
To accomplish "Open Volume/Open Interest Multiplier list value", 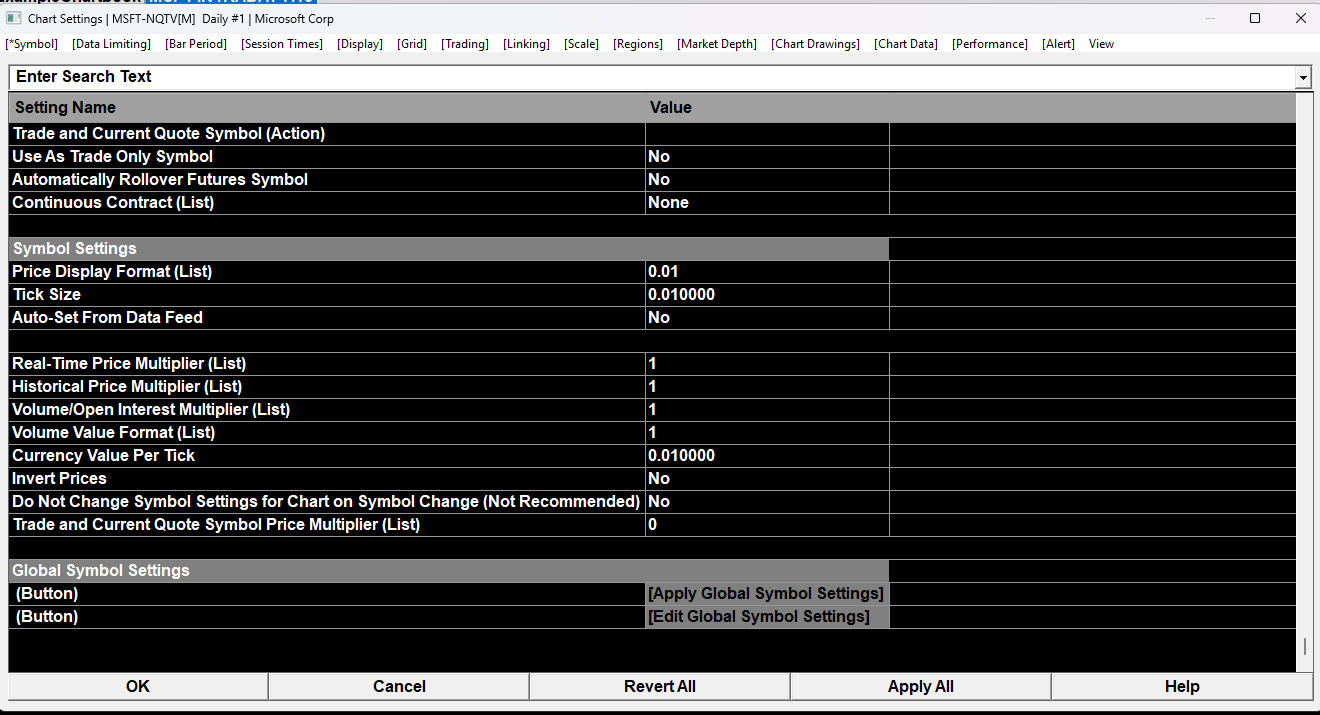I will [x=767, y=410].
